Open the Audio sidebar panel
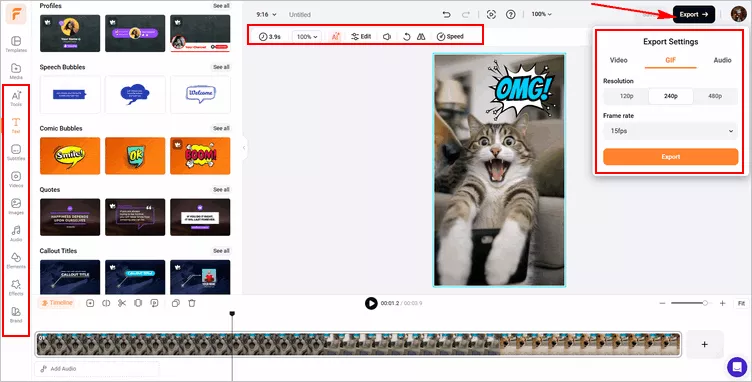Screen dimensions: 752x382 point(16,233)
